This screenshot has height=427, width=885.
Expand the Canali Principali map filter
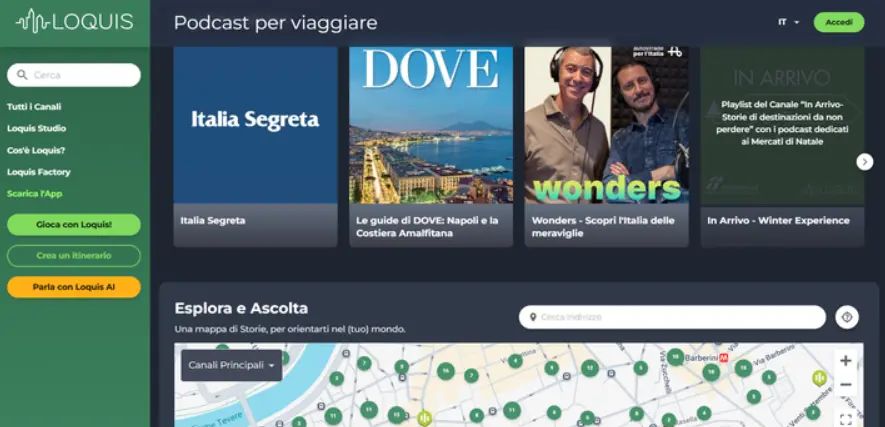point(231,365)
